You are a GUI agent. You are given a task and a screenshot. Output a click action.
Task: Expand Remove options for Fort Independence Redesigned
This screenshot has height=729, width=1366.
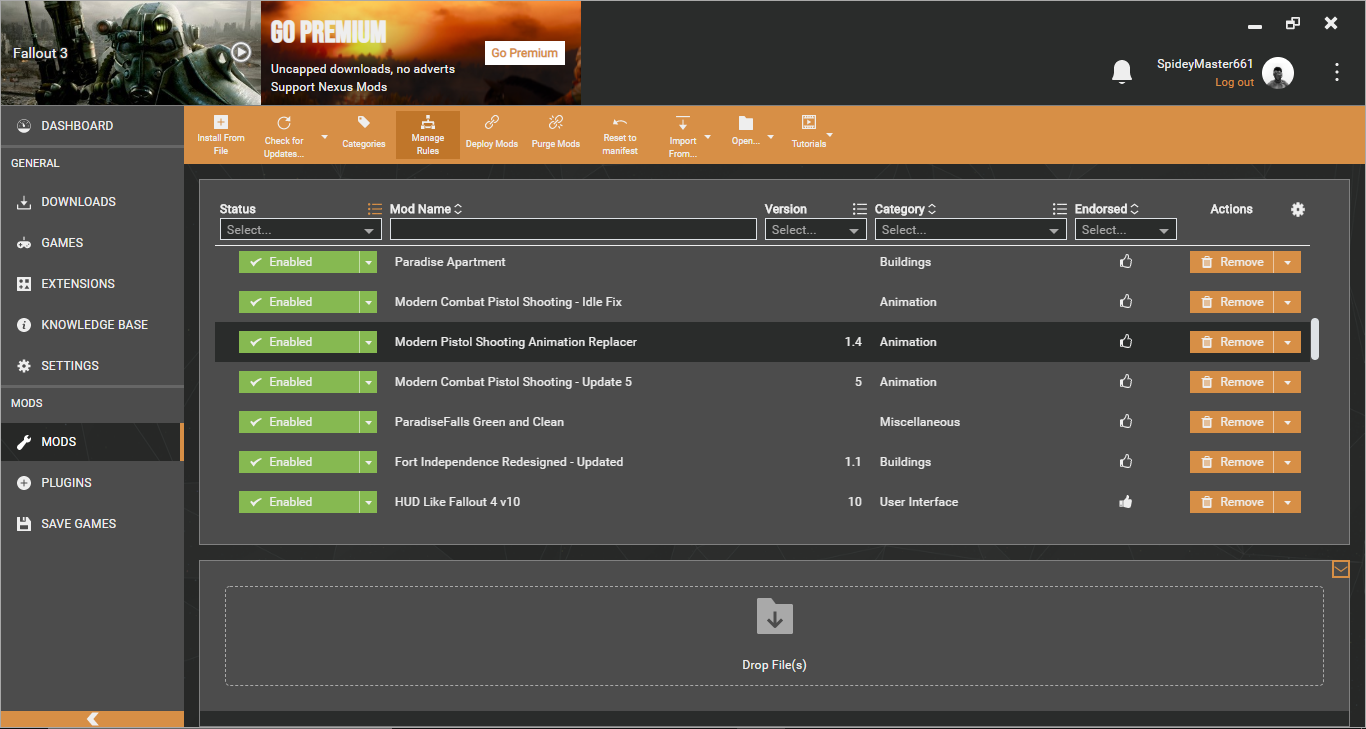(1288, 462)
